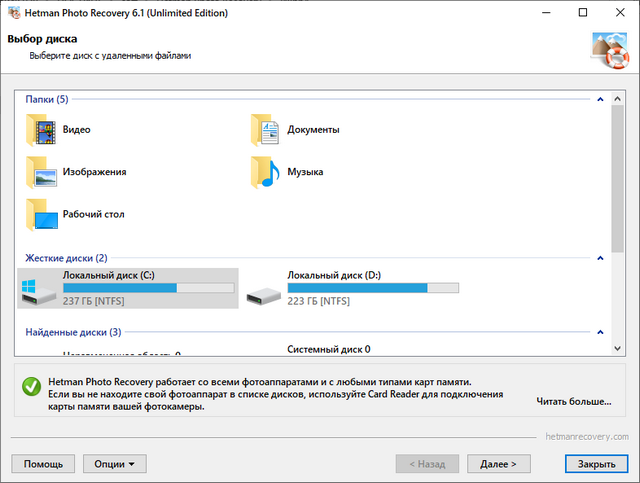Click the disk C: usage bar
Image resolution: width=640 pixels, height=483 pixels.
point(148,288)
